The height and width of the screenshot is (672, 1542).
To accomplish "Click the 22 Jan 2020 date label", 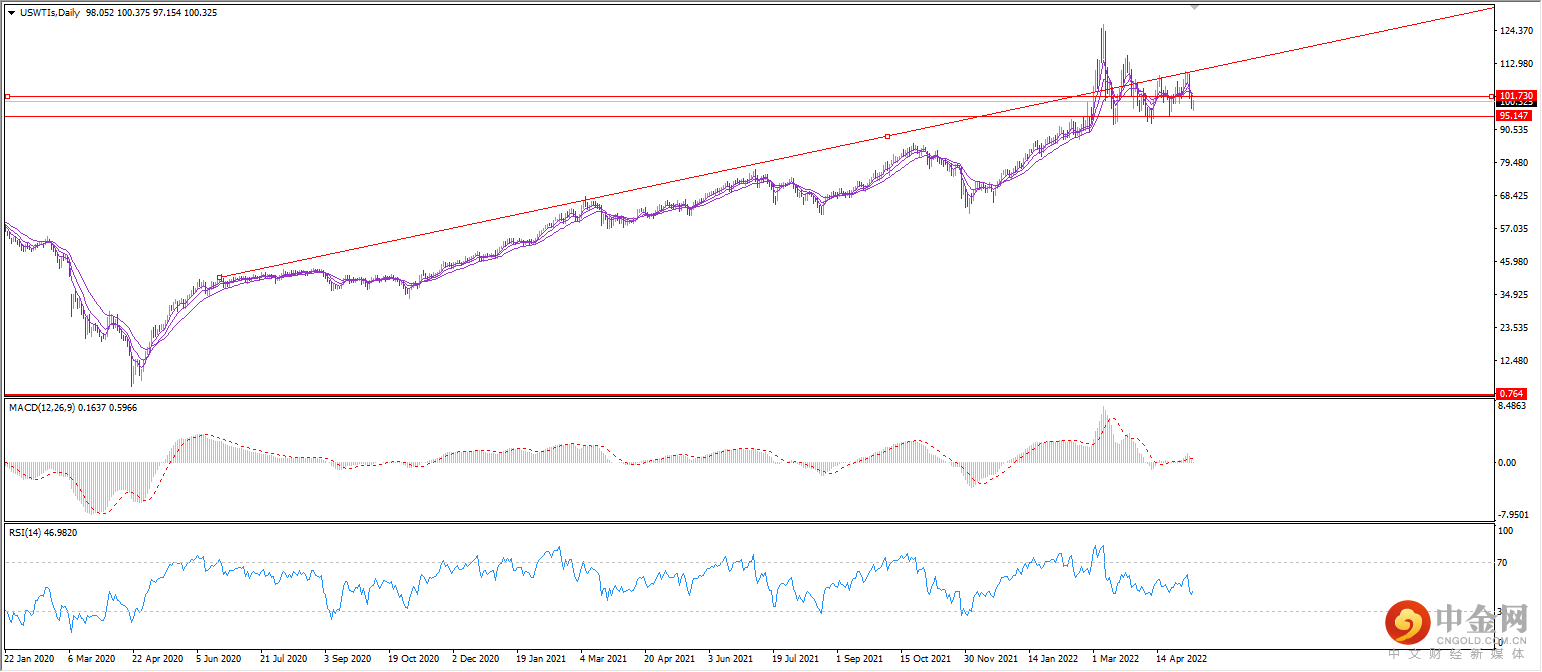I will (29, 660).
